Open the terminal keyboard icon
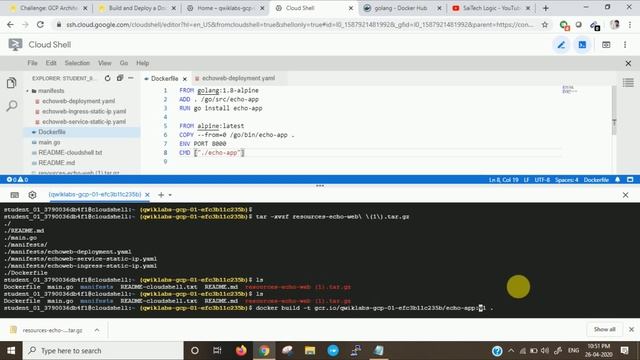 15,195
